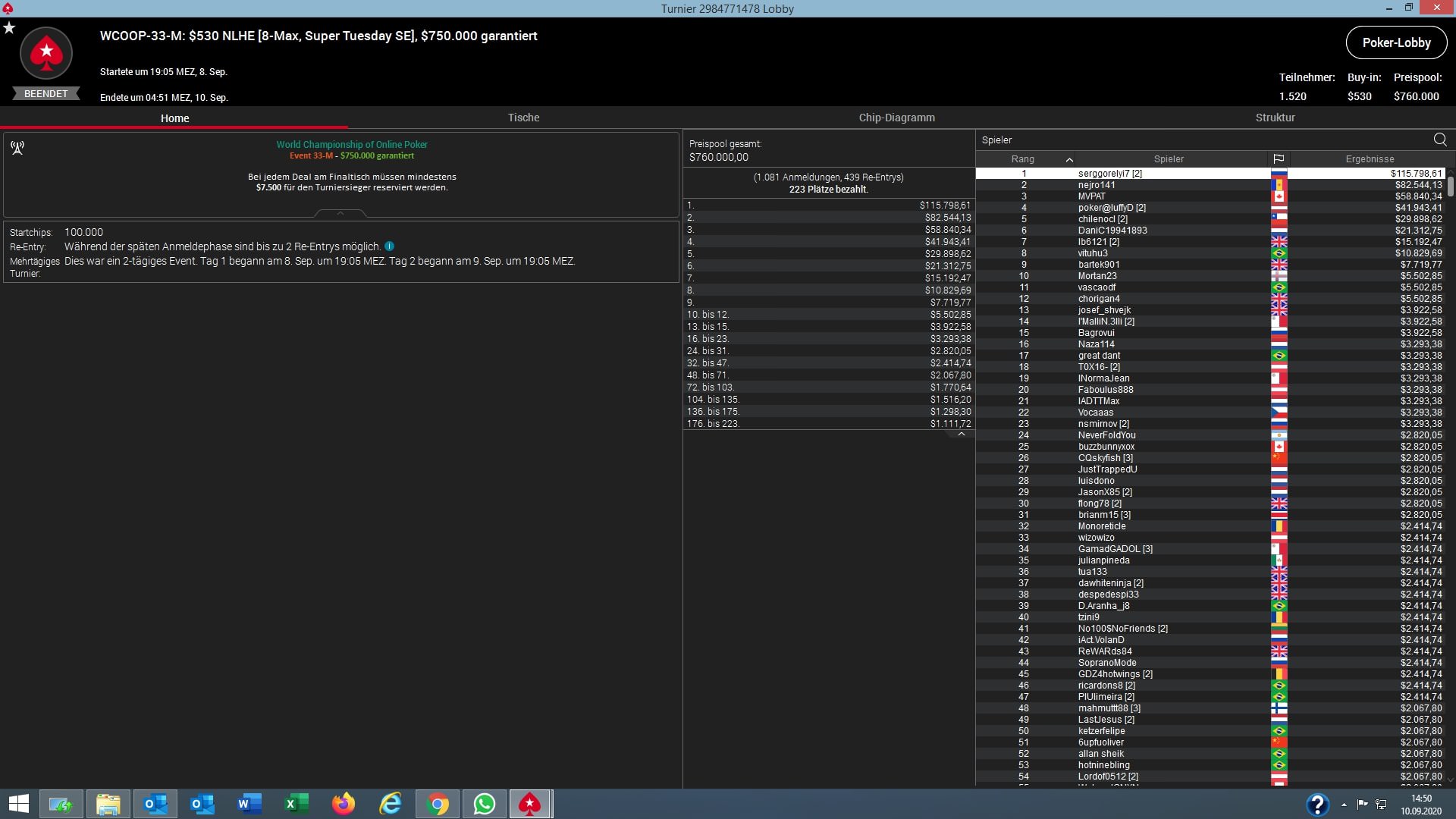The height and width of the screenshot is (819, 1456).
Task: Sort players by Rang column
Action: [x=1022, y=158]
